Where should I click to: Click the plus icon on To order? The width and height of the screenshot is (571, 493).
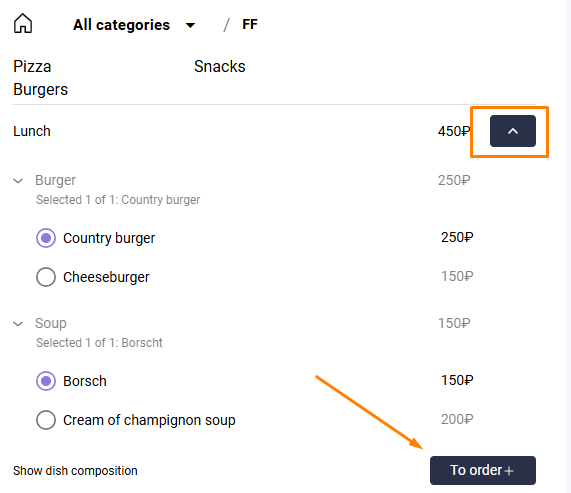point(509,471)
